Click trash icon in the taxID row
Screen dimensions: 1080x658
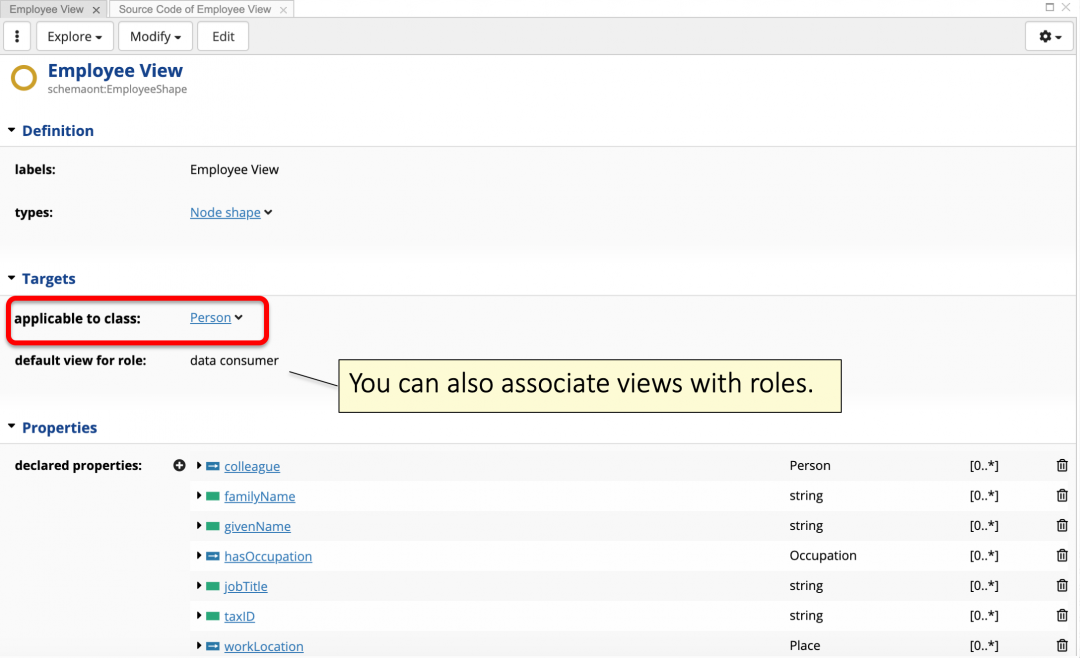[1062, 616]
